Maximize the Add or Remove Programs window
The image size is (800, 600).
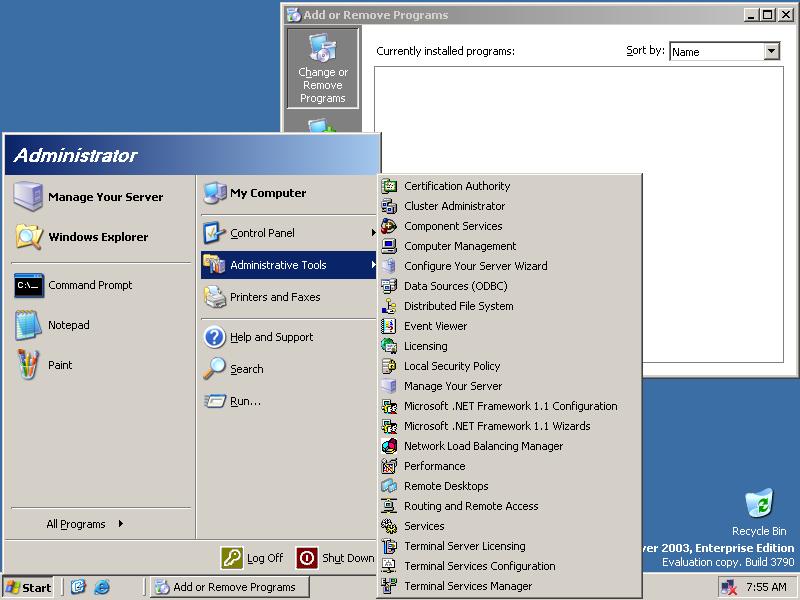pyautogui.click(x=767, y=15)
